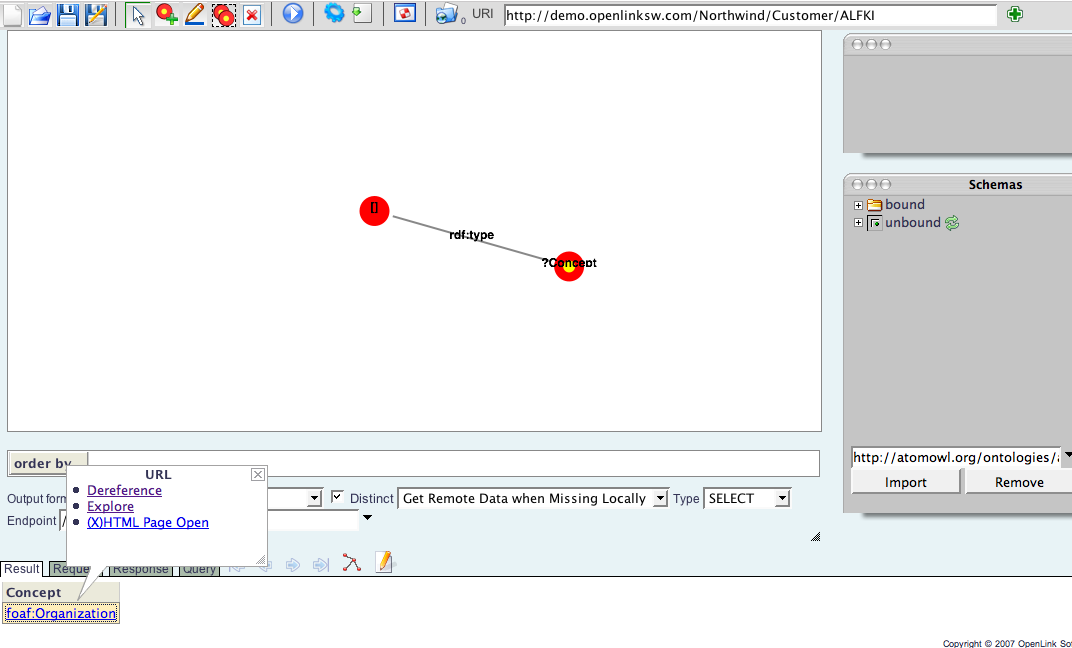Click the new blank document icon

pyautogui.click(x=11, y=14)
